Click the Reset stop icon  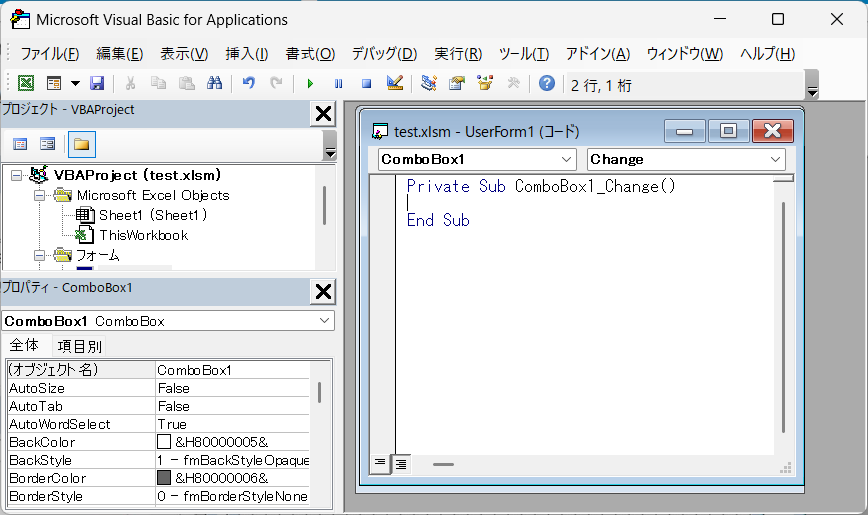coord(366,84)
